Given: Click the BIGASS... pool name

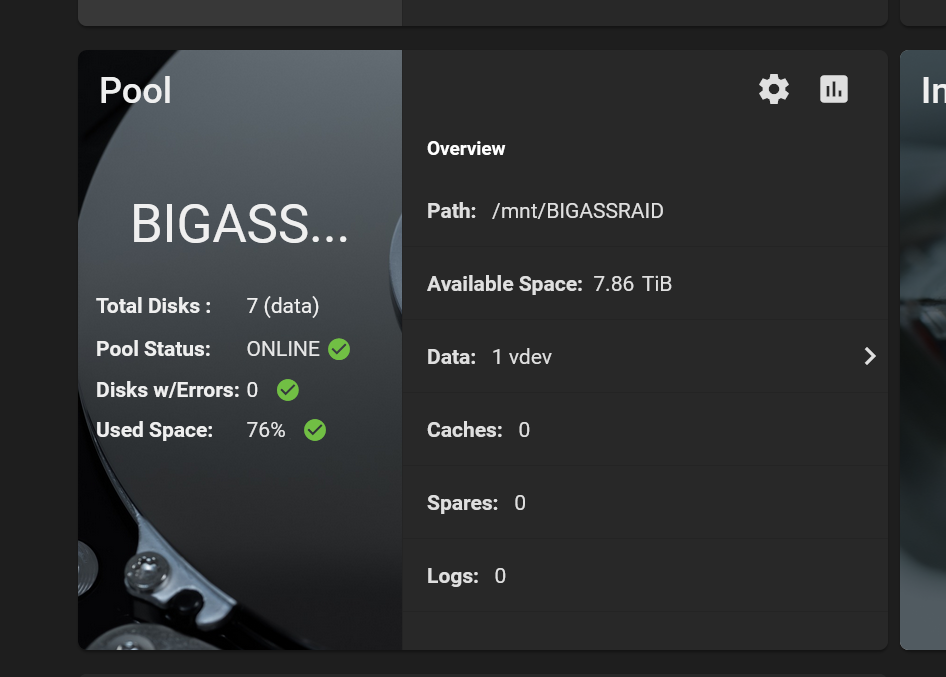Looking at the screenshot, I should 240,224.
